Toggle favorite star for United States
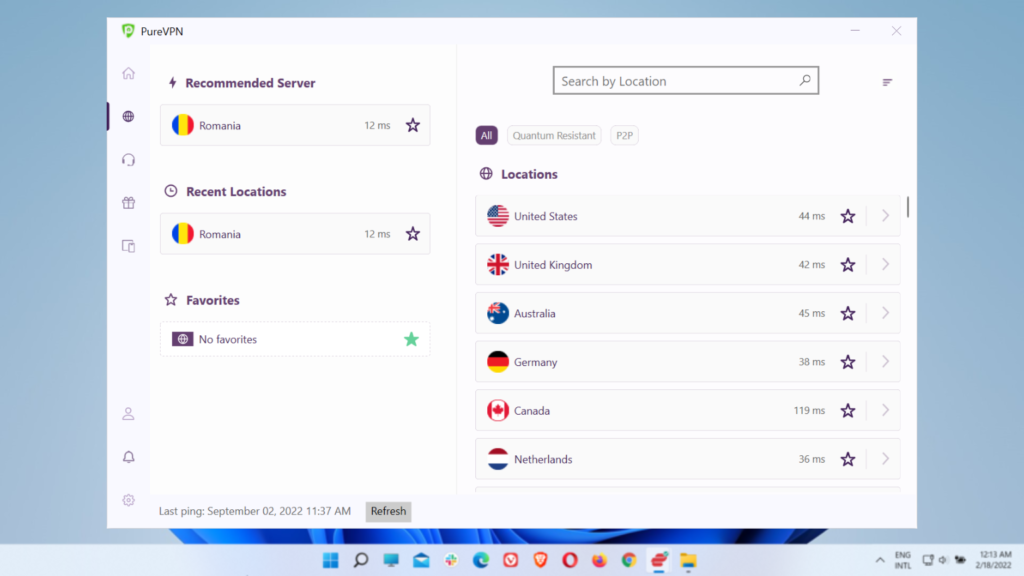The image size is (1024, 576). pos(848,216)
